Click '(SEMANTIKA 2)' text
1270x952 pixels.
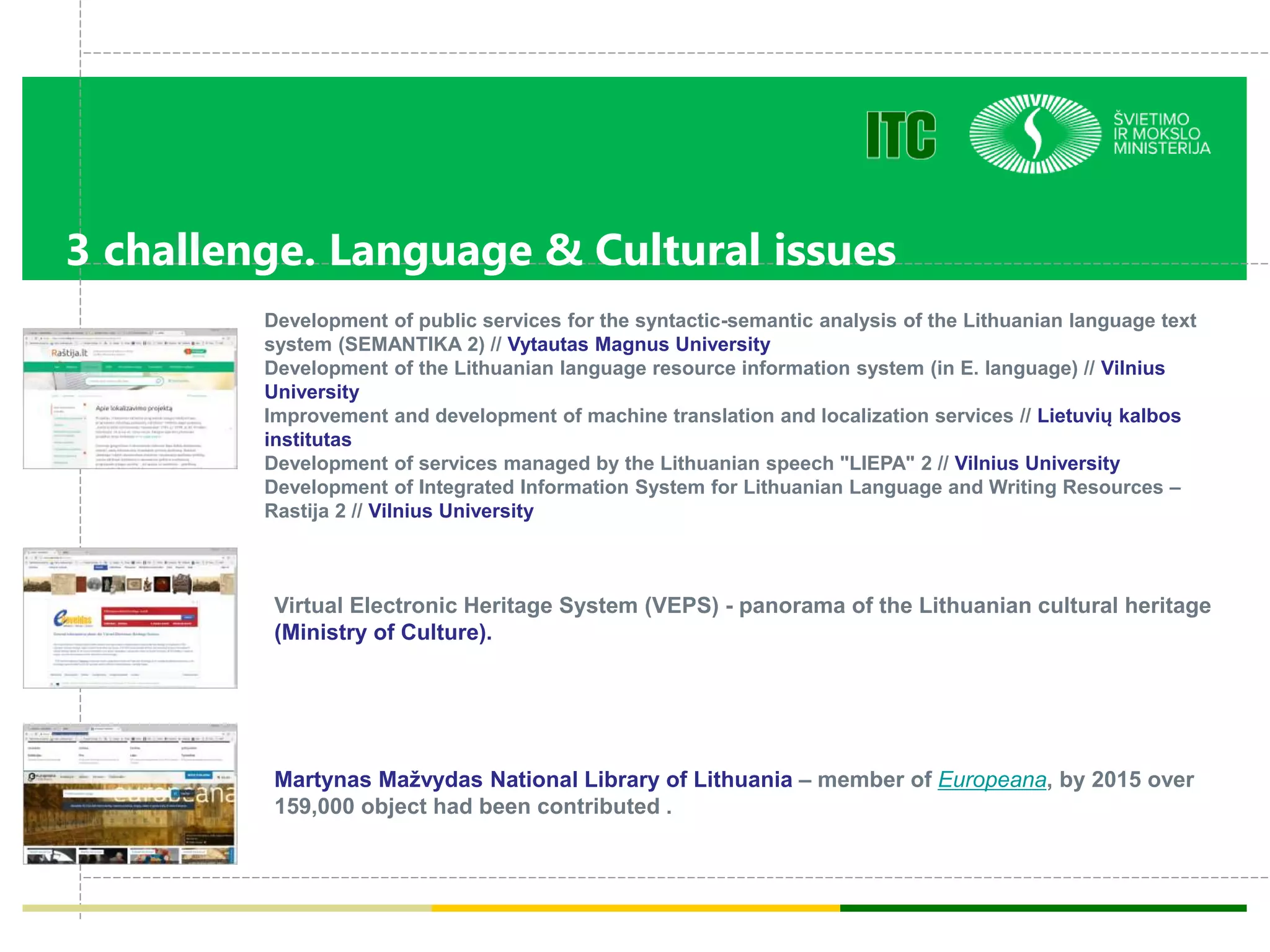pyautogui.click(x=411, y=344)
